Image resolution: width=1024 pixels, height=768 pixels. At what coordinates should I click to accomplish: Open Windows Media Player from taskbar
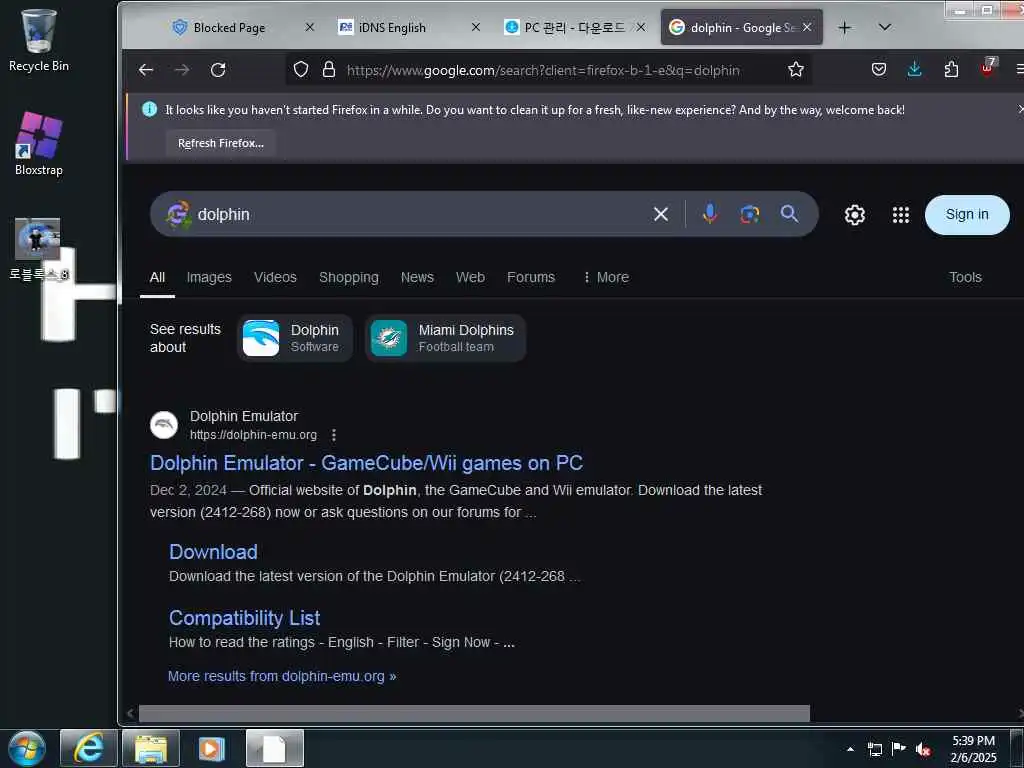point(212,748)
